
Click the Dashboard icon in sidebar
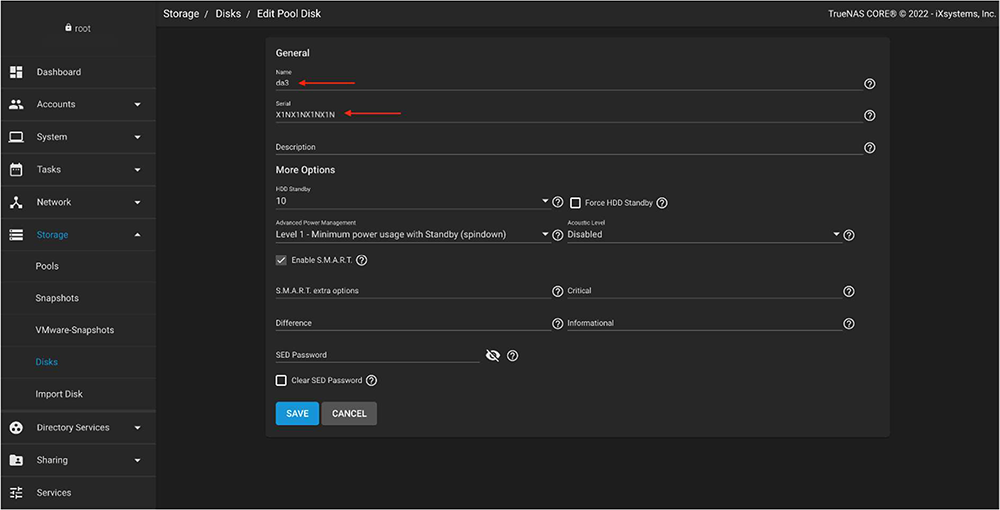[16, 72]
